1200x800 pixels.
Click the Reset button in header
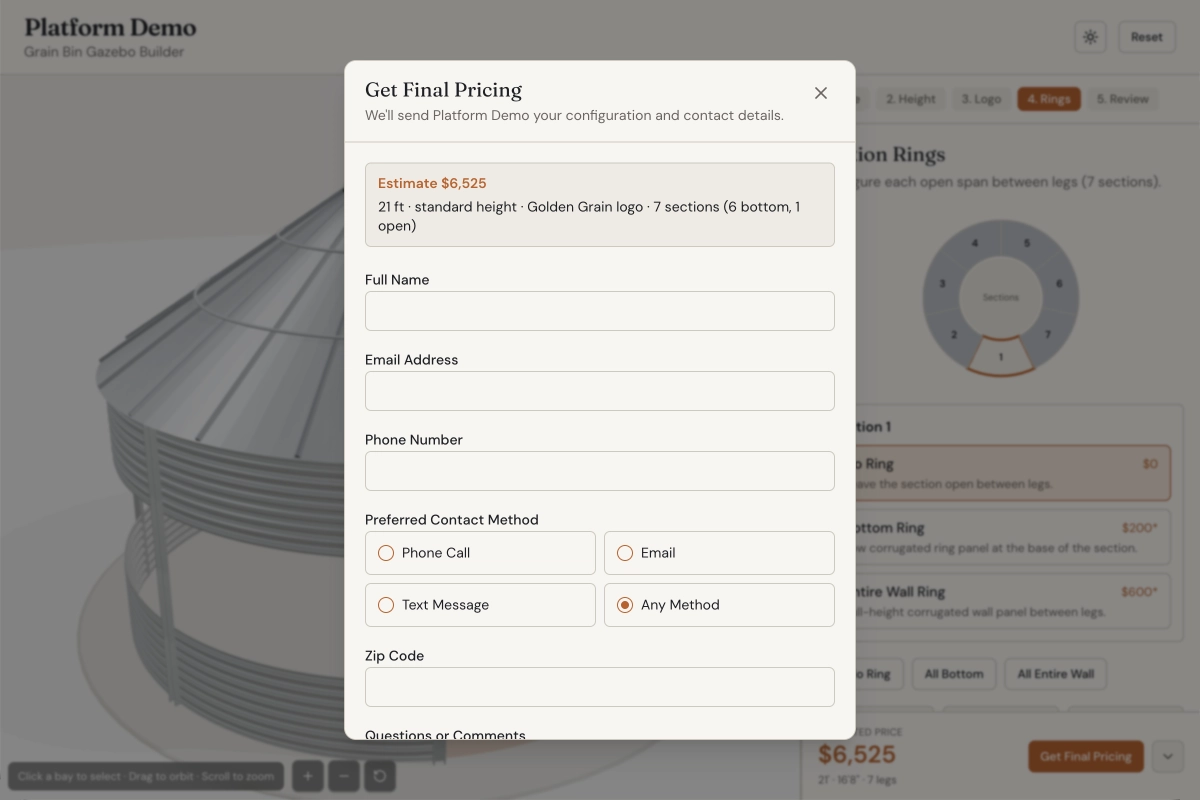tap(1147, 37)
